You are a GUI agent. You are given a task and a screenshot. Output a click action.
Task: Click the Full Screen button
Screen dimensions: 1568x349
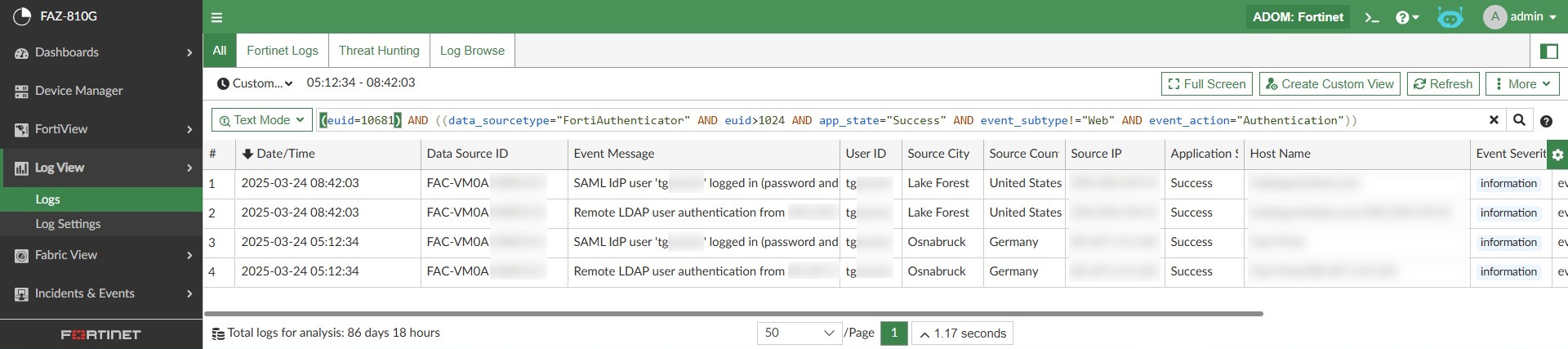click(1207, 83)
